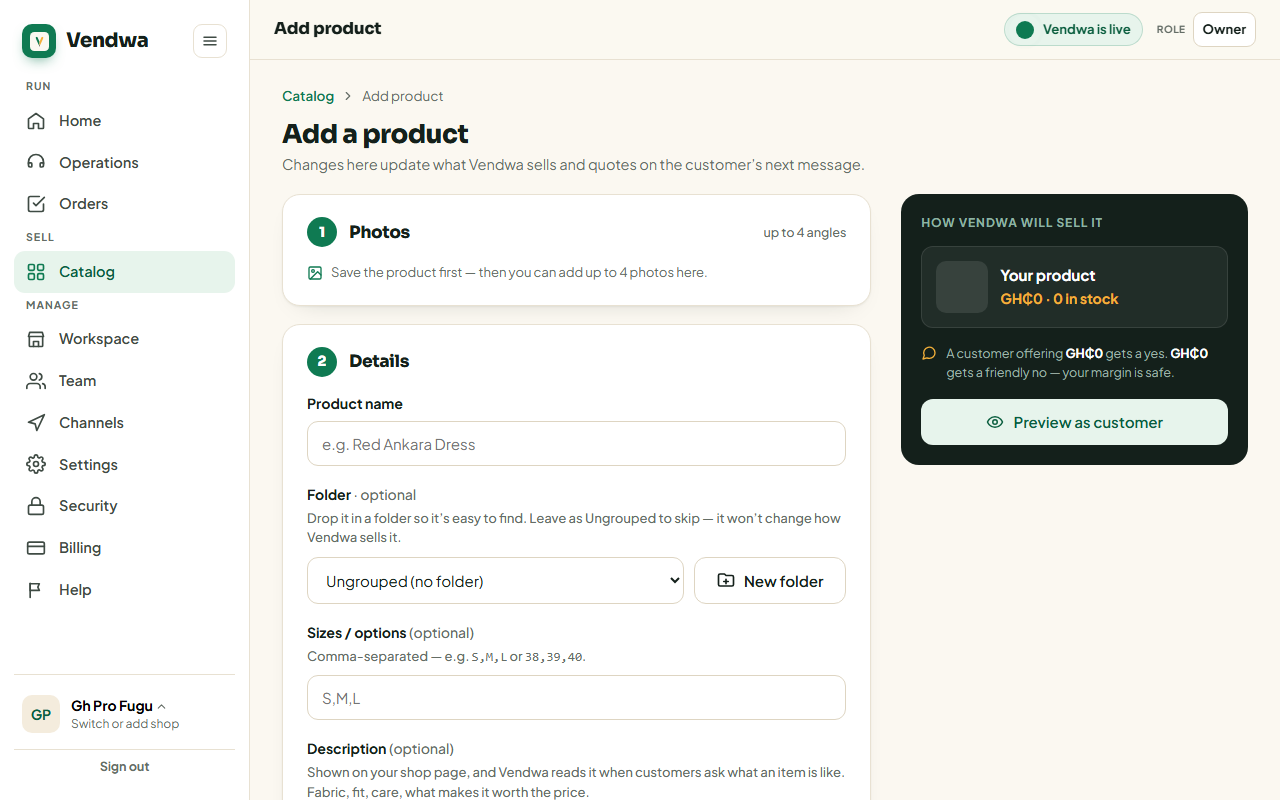Click the Home house icon
The height and width of the screenshot is (800, 1280).
[36, 121]
